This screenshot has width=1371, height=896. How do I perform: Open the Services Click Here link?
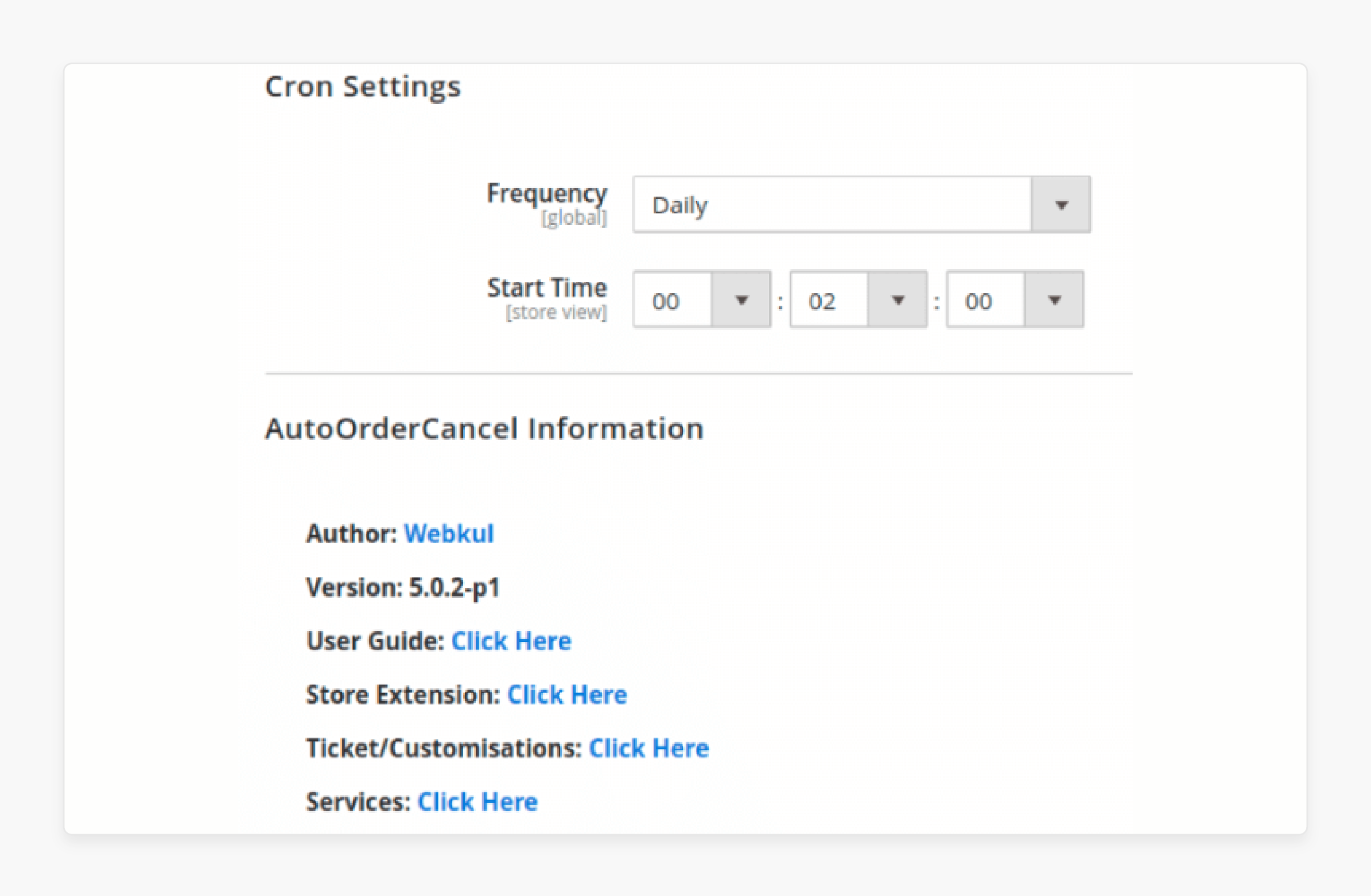coord(477,801)
